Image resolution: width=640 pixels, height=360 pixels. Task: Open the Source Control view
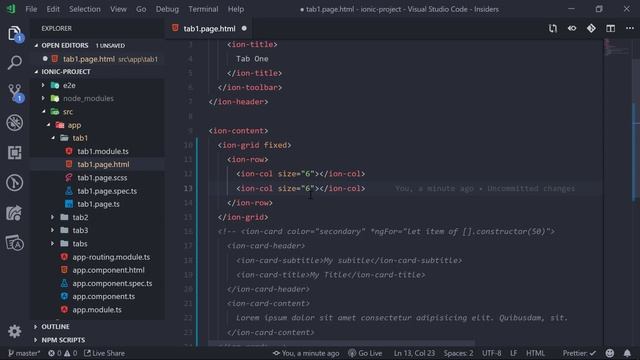[x=15, y=93]
